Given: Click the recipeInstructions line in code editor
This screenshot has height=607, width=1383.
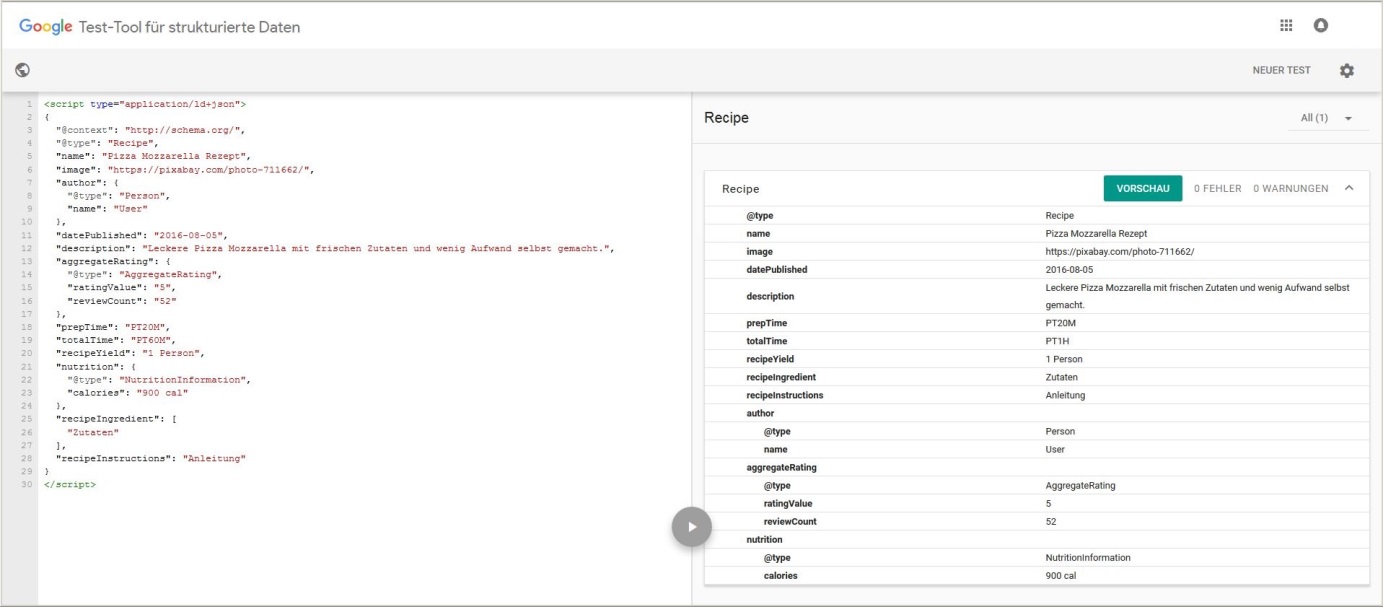Looking at the screenshot, I should click(x=150, y=458).
